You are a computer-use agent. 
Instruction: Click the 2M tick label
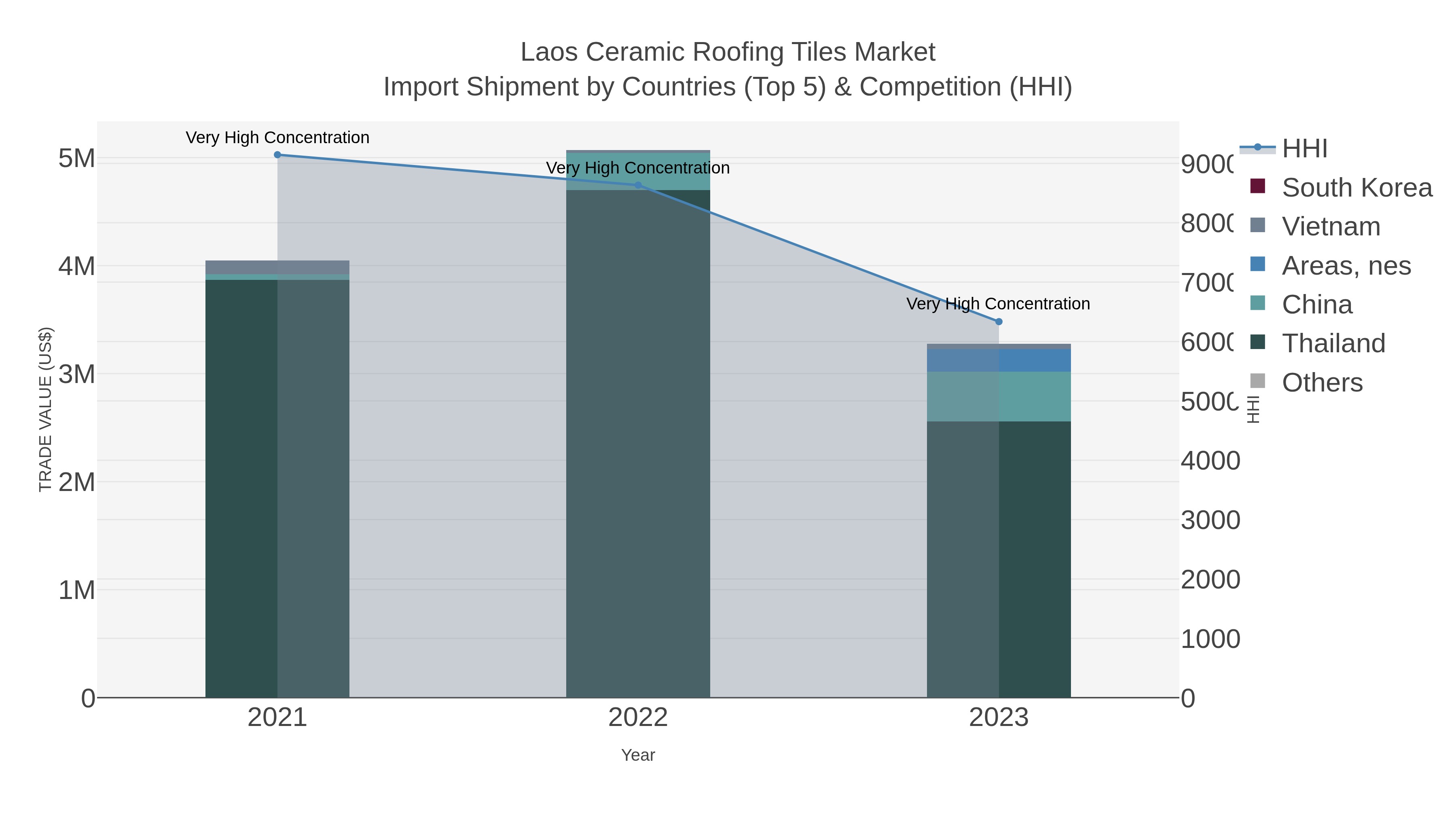[77, 482]
